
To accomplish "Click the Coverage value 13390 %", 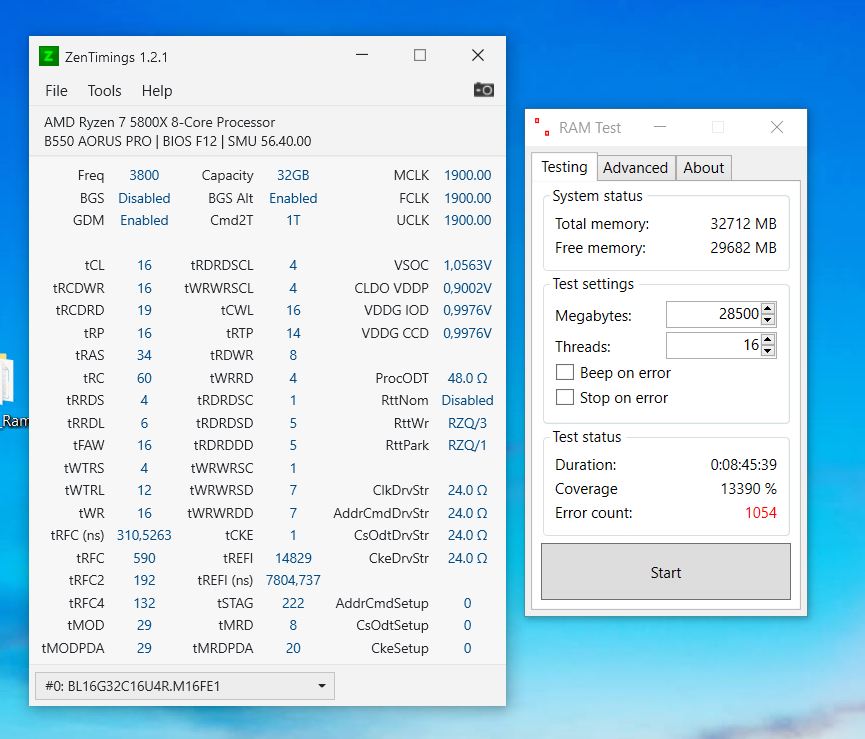I will 748,488.
